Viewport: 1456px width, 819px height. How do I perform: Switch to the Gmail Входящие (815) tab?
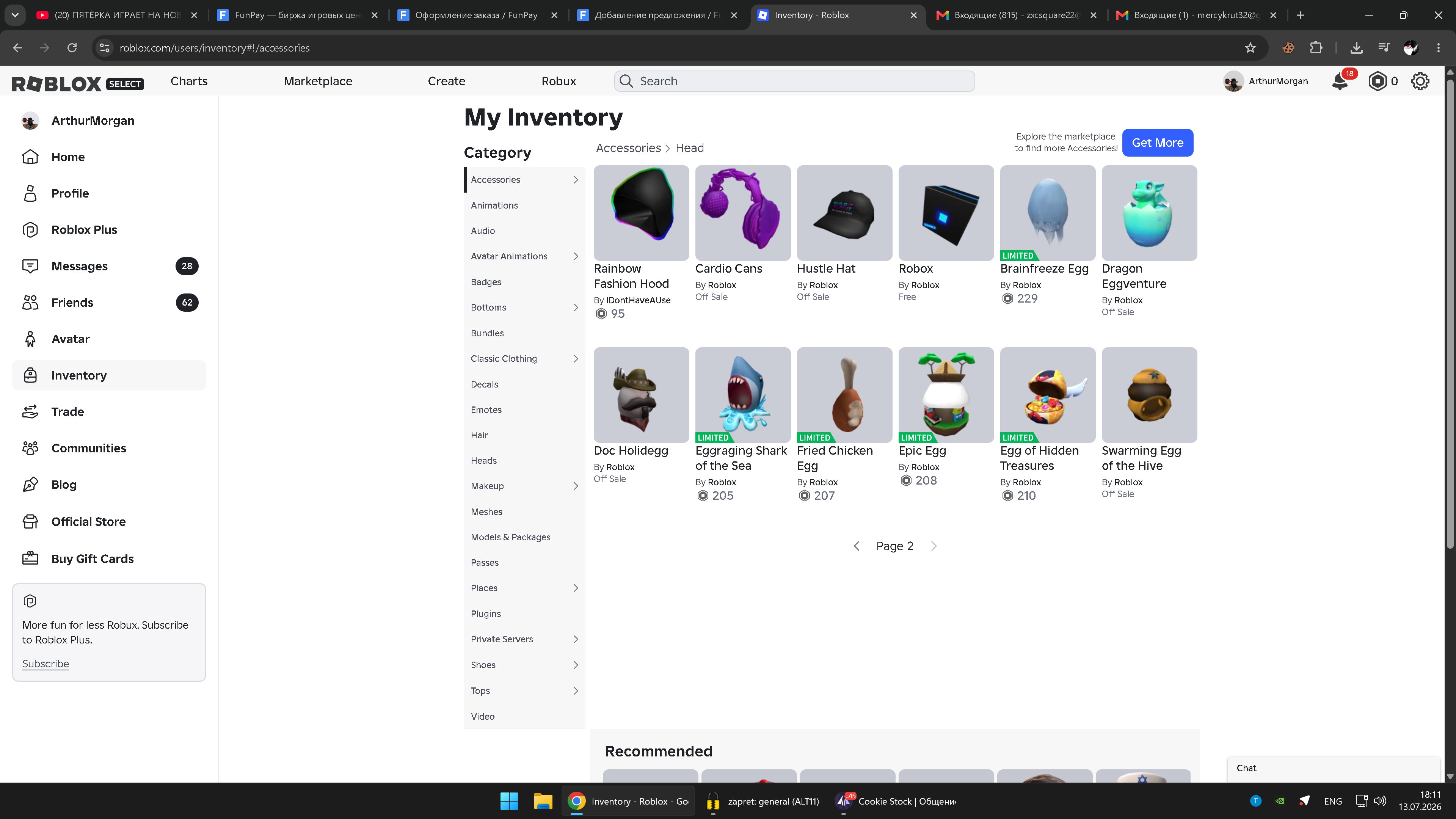tap(1016, 15)
